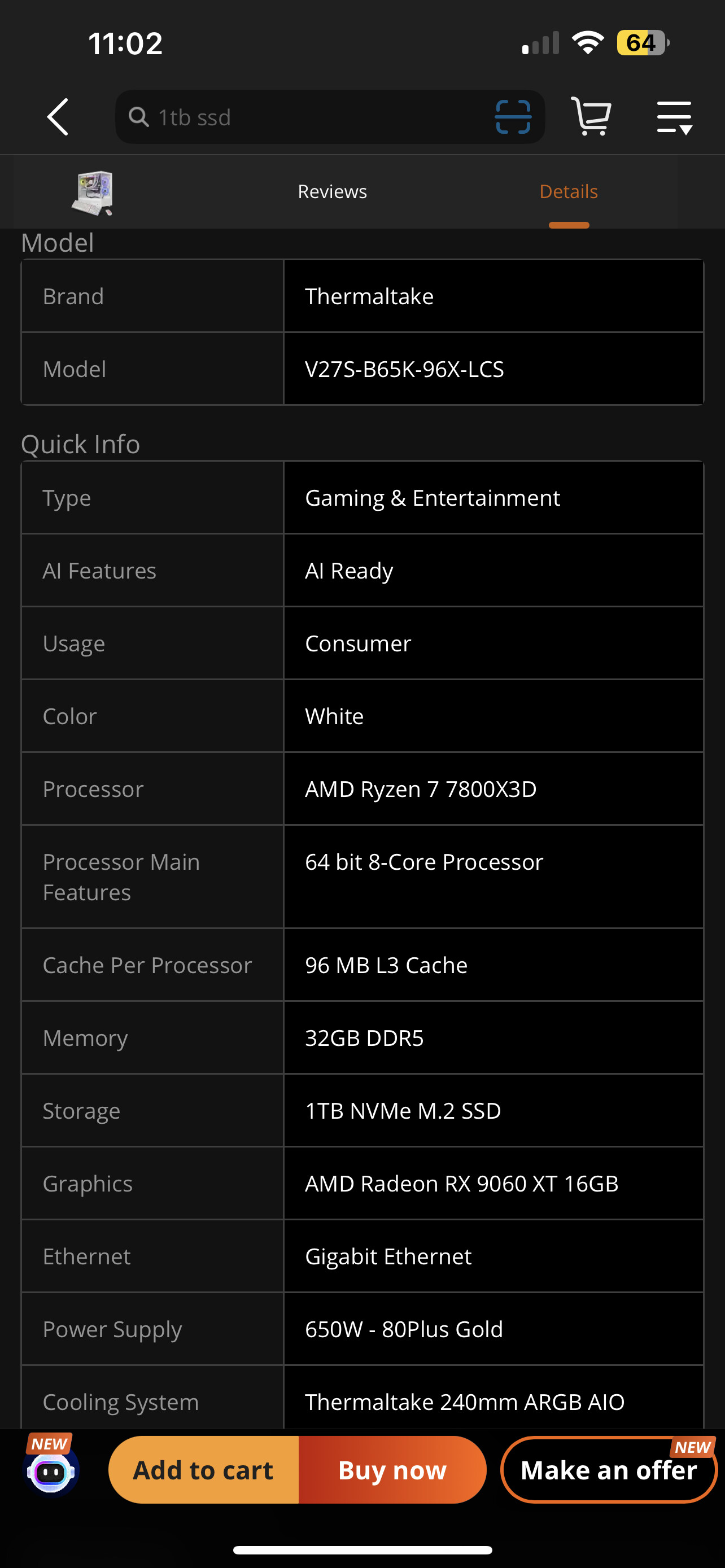Select the Details tab
The width and height of the screenshot is (725, 1568).
point(569,192)
